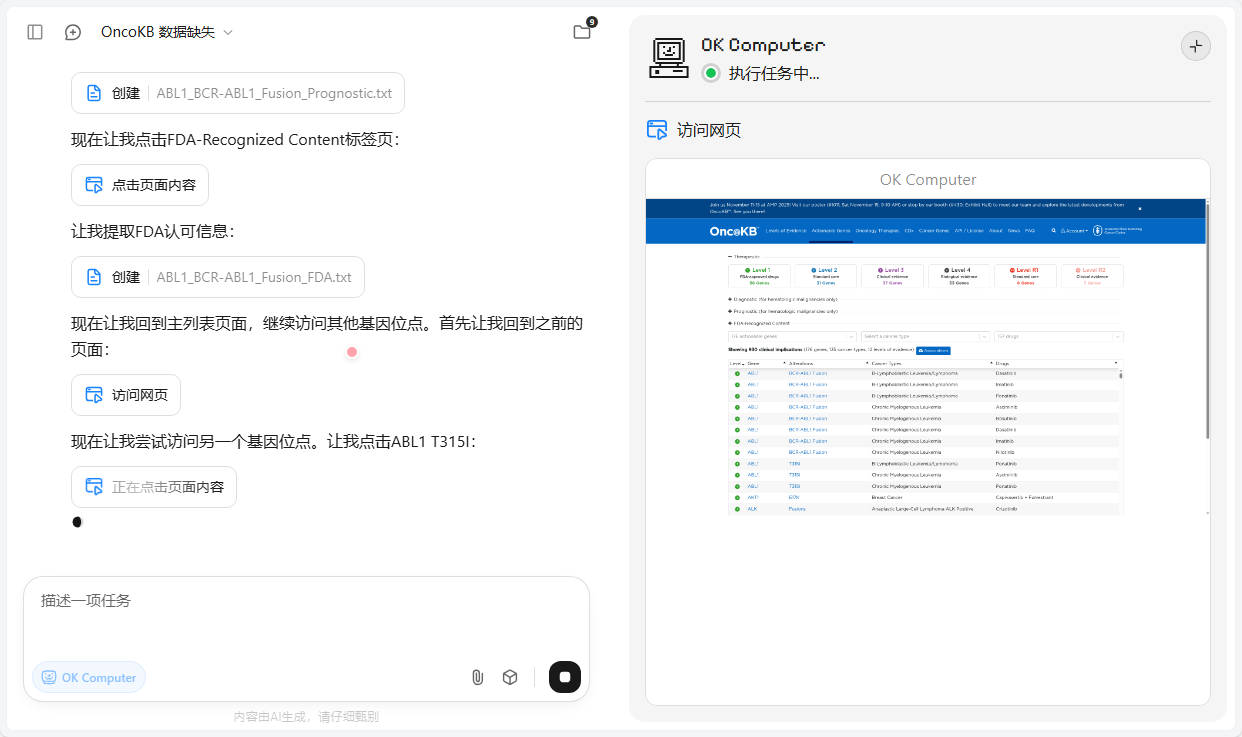Screen dimensions: 1242x737
Task: Click the Capivasertib + Fulvestrant drug cell
Action: tap(1024, 497)
